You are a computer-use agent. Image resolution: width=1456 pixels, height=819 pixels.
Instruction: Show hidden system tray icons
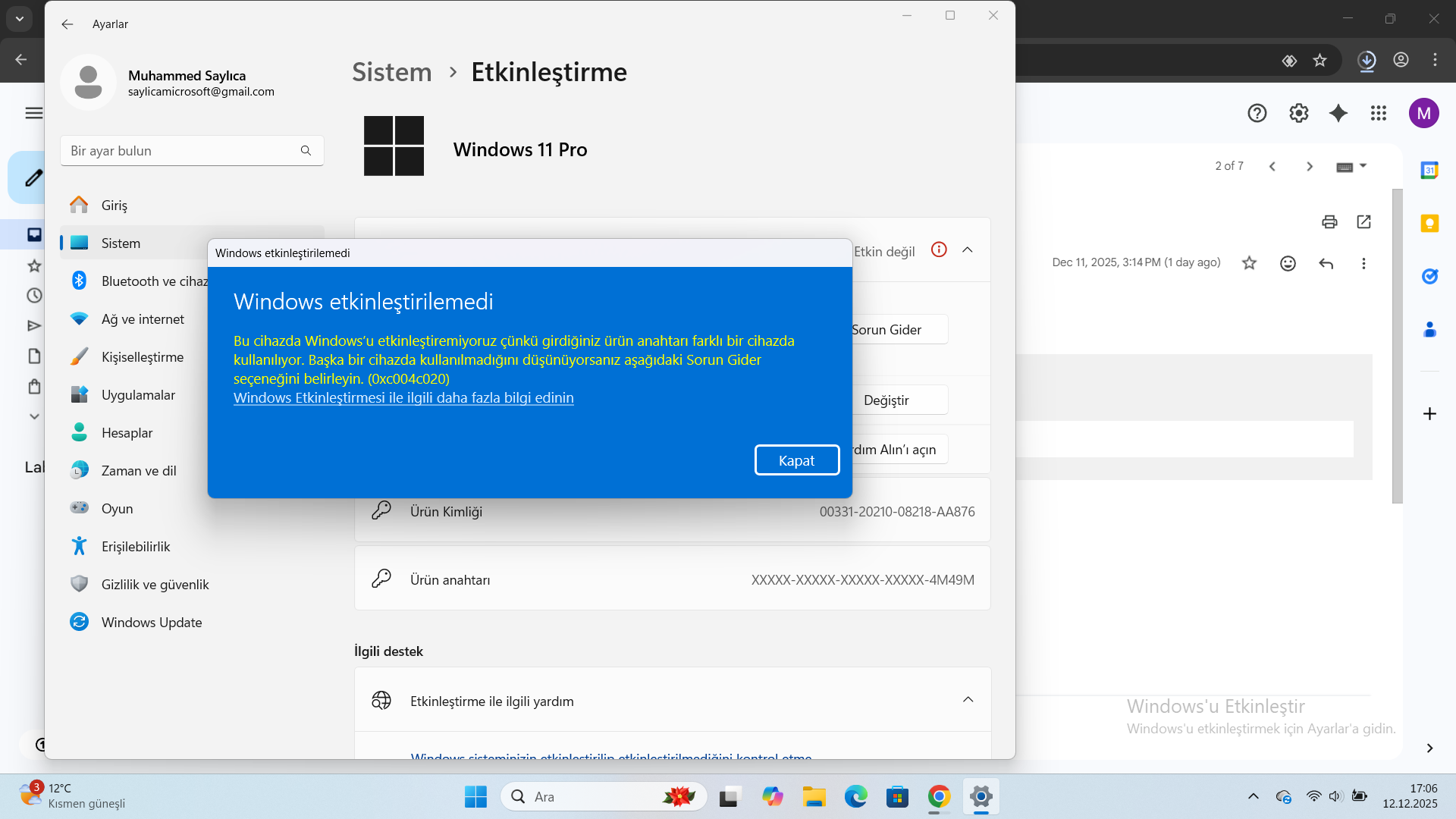pyautogui.click(x=1254, y=796)
